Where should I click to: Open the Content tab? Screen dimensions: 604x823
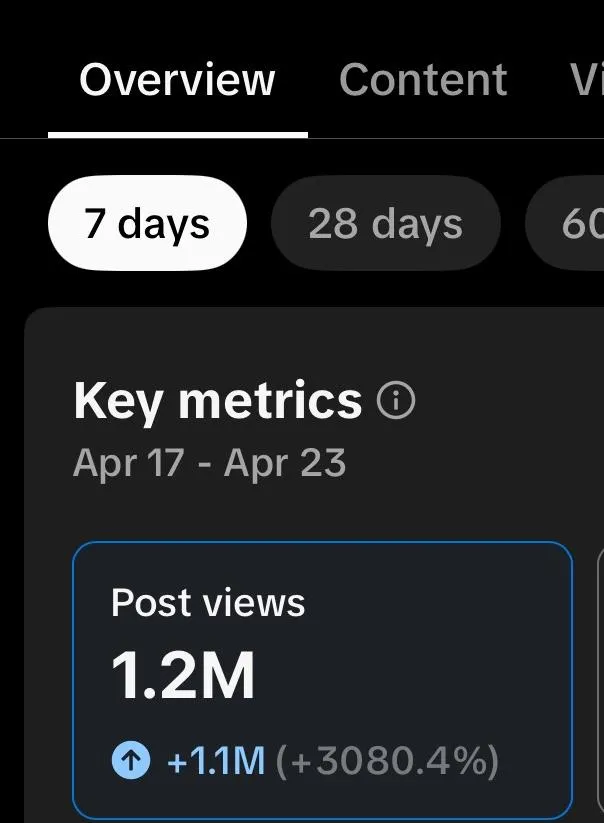(x=423, y=80)
